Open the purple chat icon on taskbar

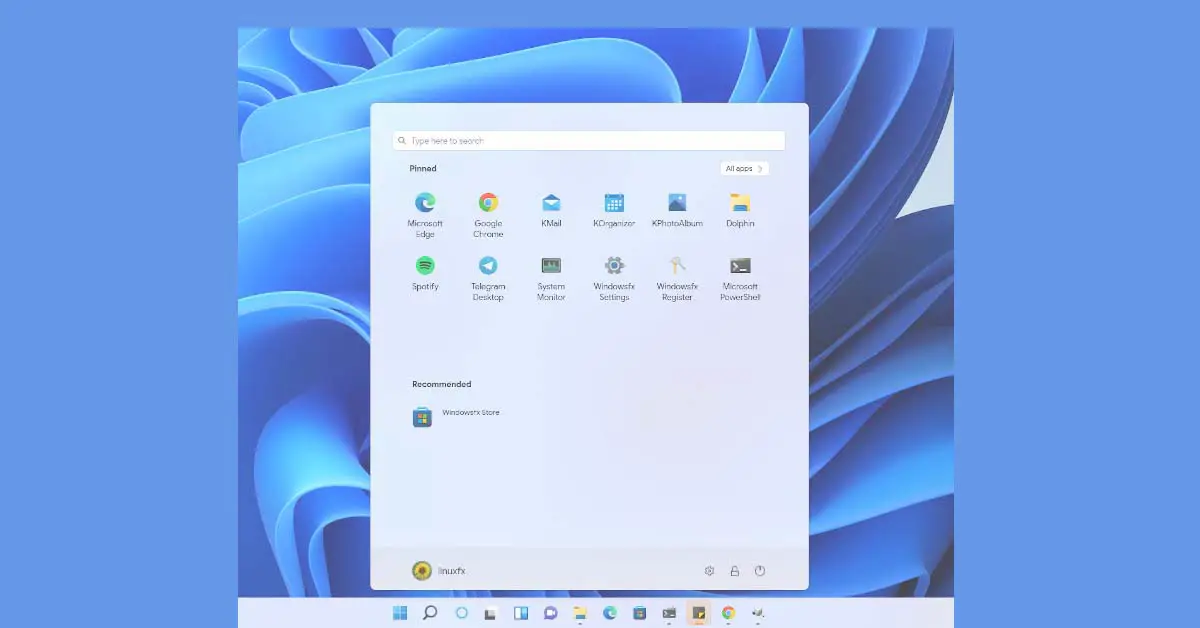coord(550,613)
